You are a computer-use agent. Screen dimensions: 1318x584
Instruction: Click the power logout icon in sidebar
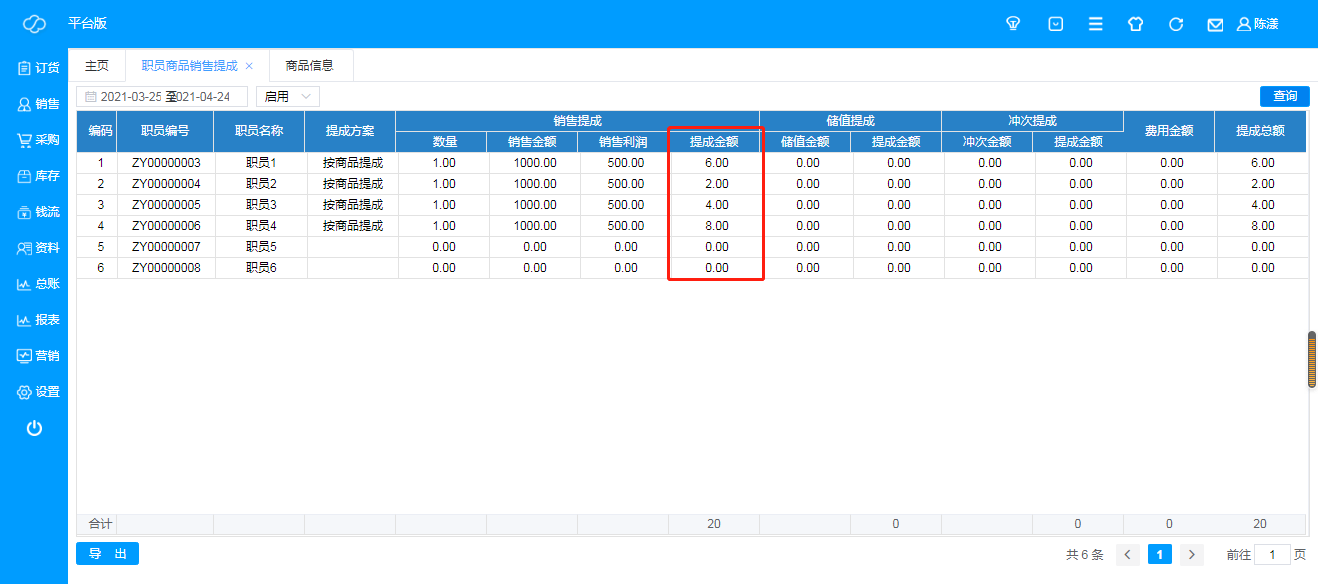coord(34,428)
